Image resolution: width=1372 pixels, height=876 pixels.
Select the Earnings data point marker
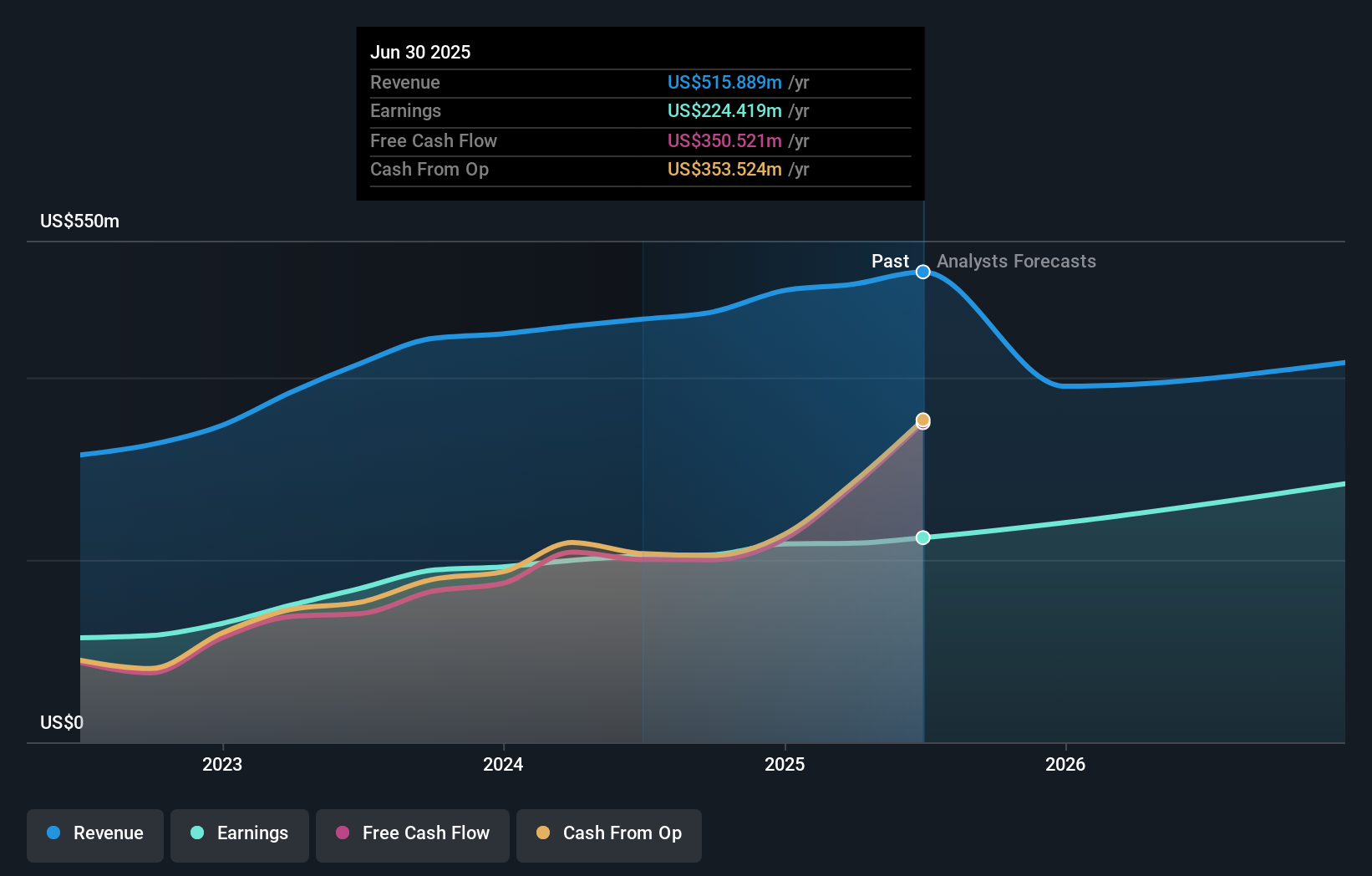tap(922, 537)
